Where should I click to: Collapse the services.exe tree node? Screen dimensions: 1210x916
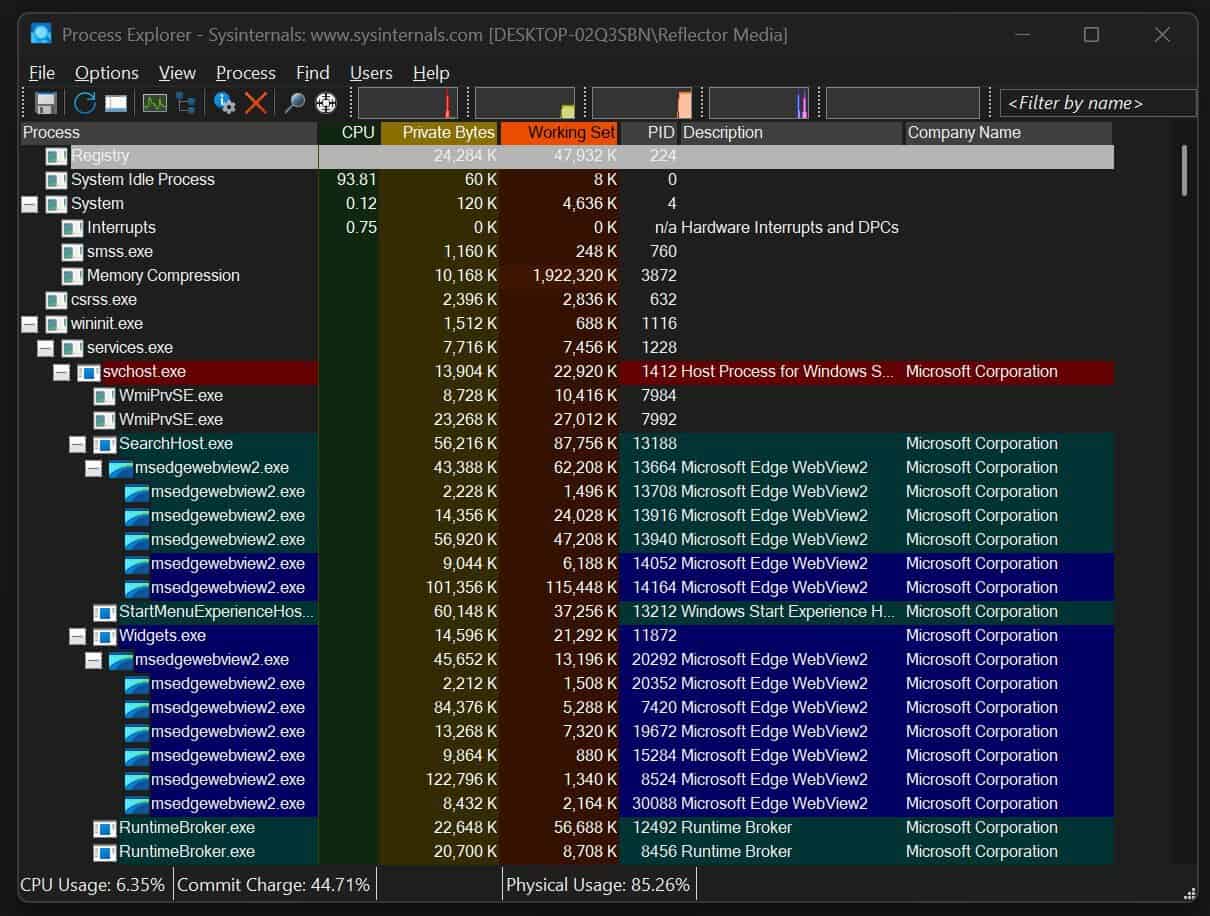point(45,348)
